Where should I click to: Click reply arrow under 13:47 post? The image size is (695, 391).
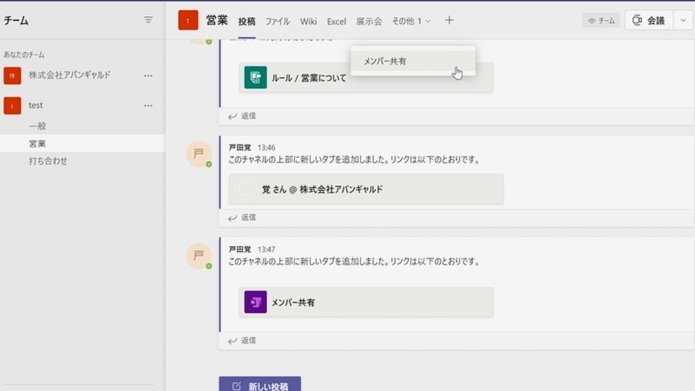232,341
